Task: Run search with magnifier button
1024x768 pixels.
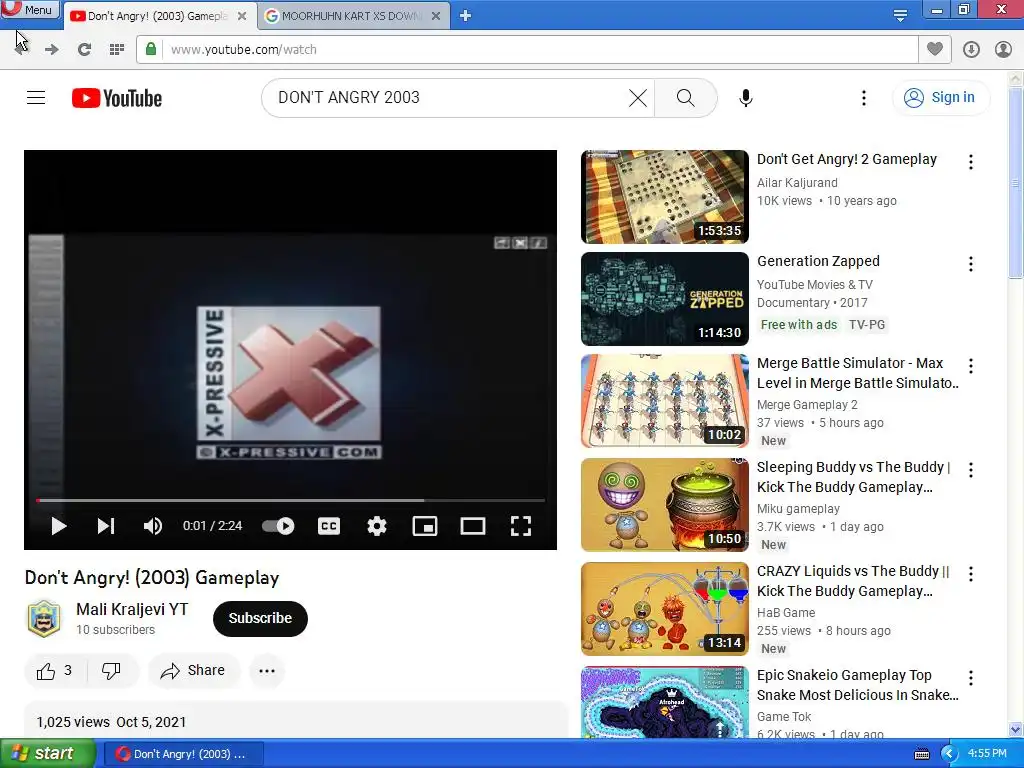Action: [685, 98]
